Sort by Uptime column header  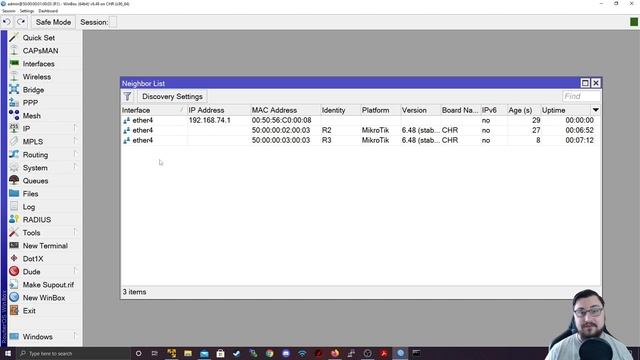coord(566,110)
